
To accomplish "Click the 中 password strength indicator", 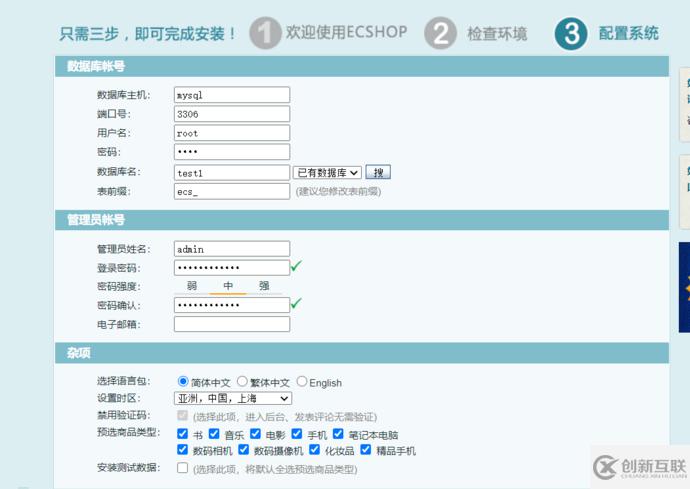I will (228, 286).
